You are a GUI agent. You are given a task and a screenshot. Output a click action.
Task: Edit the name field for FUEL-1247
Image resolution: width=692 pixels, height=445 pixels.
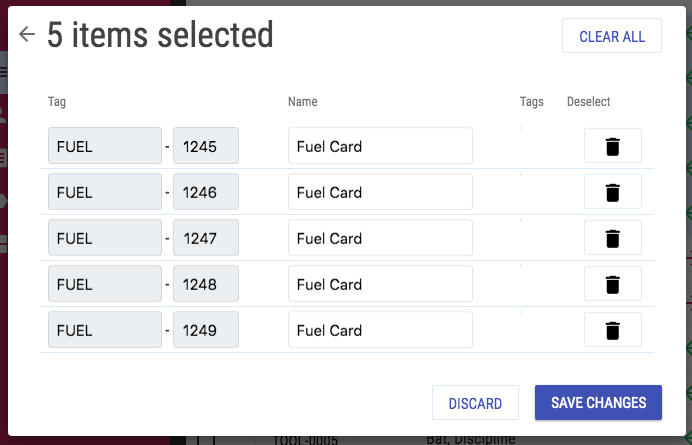point(380,238)
